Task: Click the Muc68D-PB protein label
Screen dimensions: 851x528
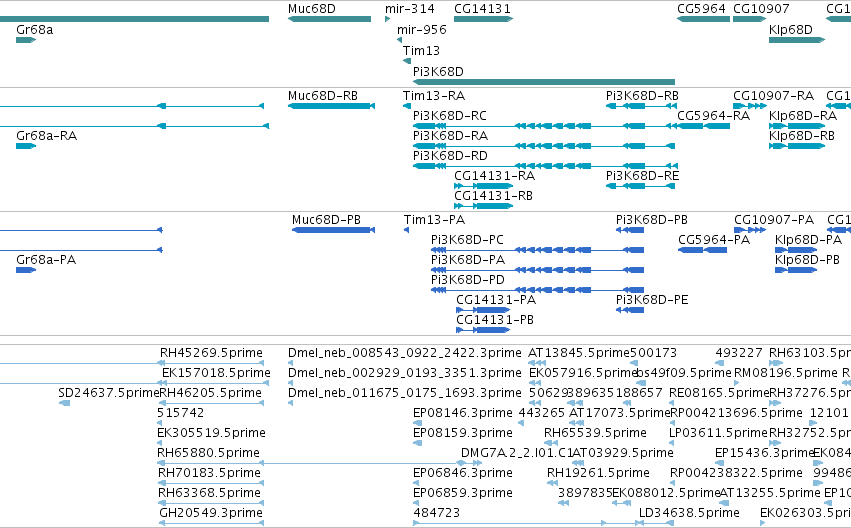Action: tap(326, 220)
